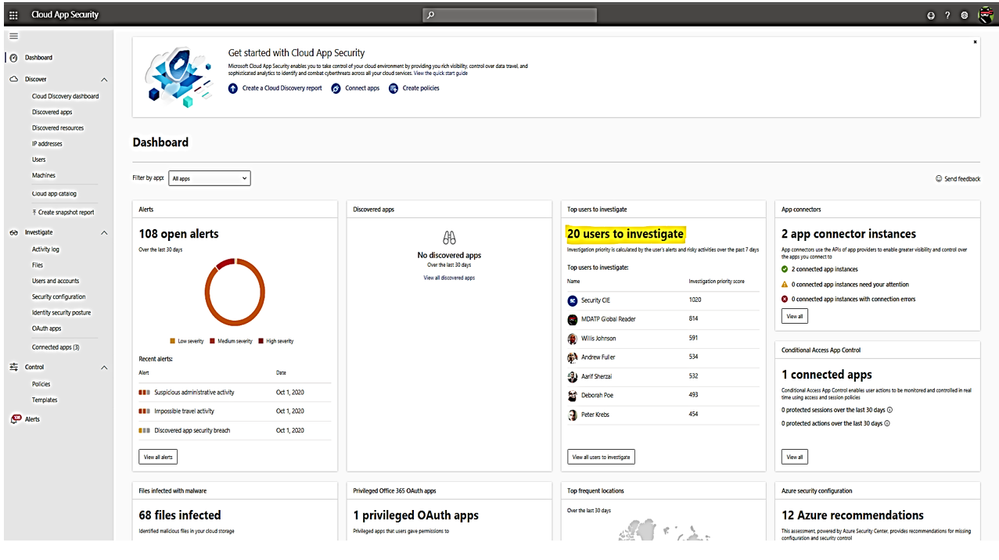Click the Willis Johnson avatar
999x560 pixels.
572,338
